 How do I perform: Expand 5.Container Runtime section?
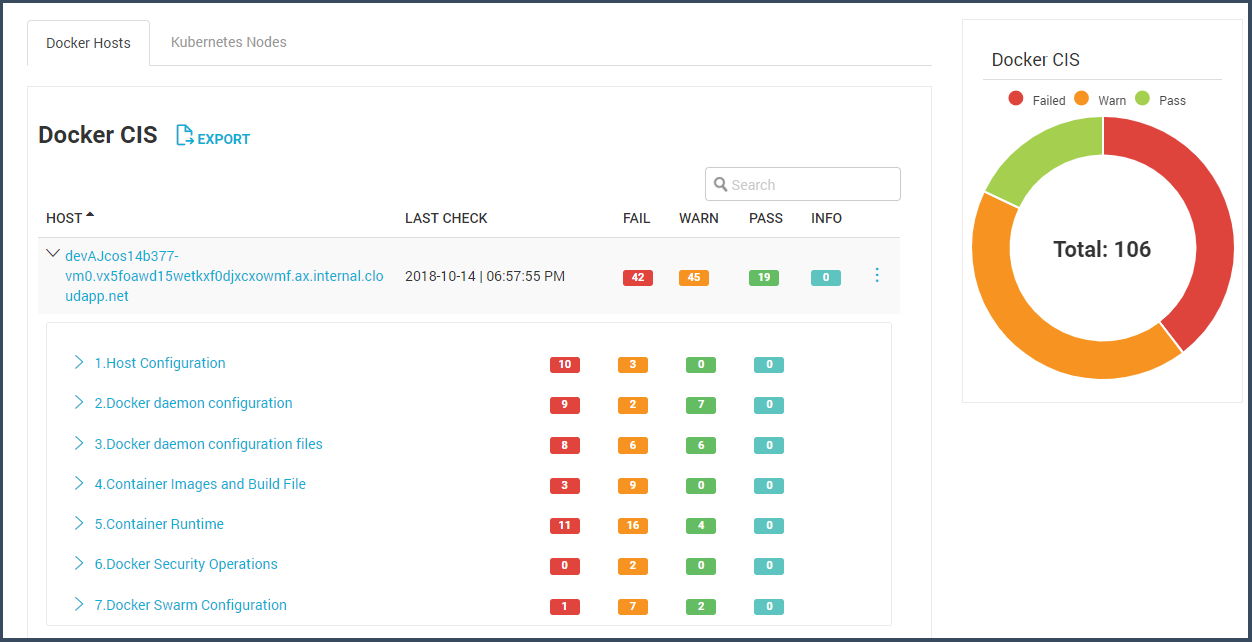79,523
